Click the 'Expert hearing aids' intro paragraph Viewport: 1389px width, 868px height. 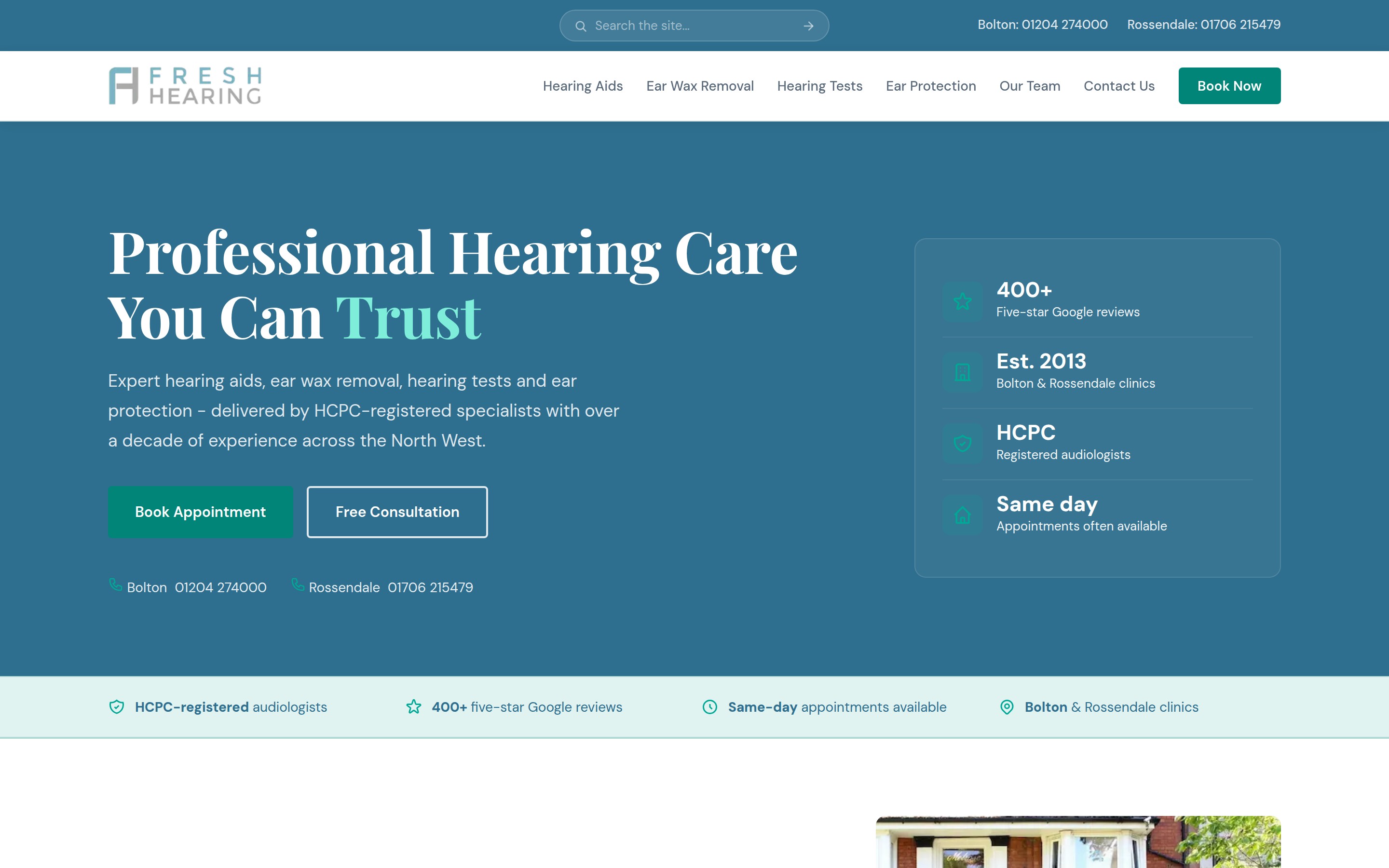pos(363,410)
